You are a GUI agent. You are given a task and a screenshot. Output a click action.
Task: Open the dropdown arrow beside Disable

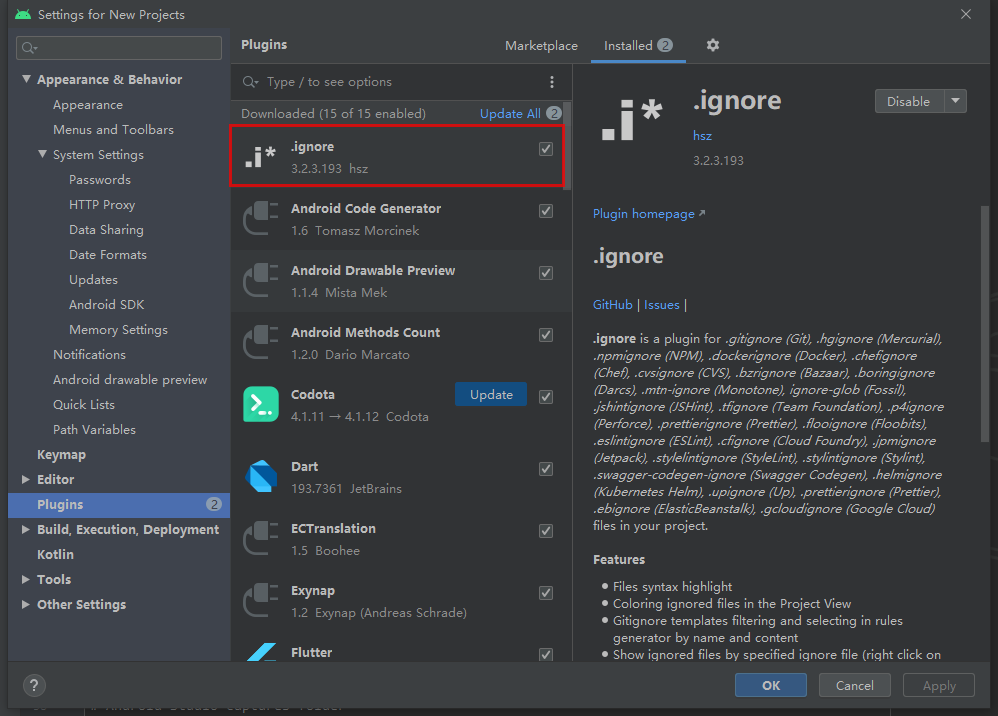pyautogui.click(x=956, y=101)
